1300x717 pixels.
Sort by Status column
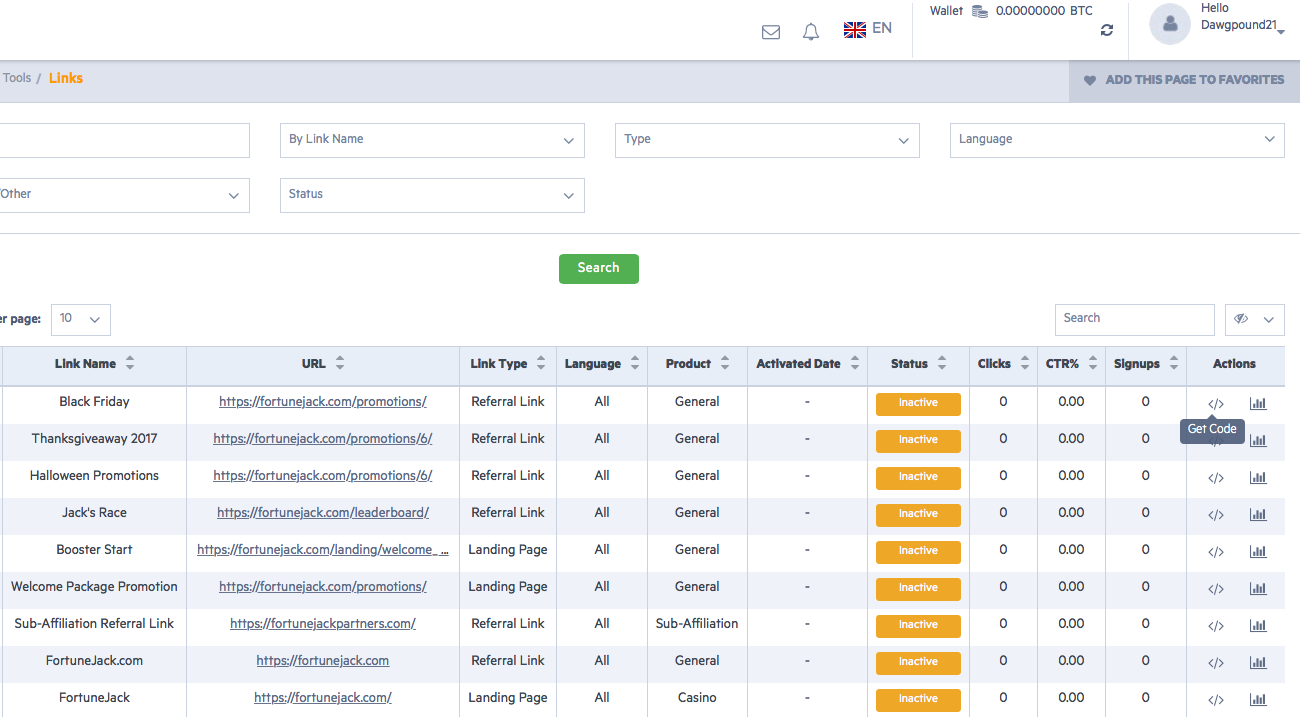tap(942, 364)
